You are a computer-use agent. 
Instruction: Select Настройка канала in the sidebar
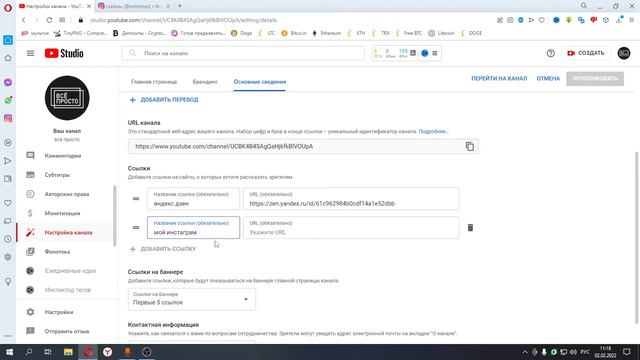(x=65, y=232)
